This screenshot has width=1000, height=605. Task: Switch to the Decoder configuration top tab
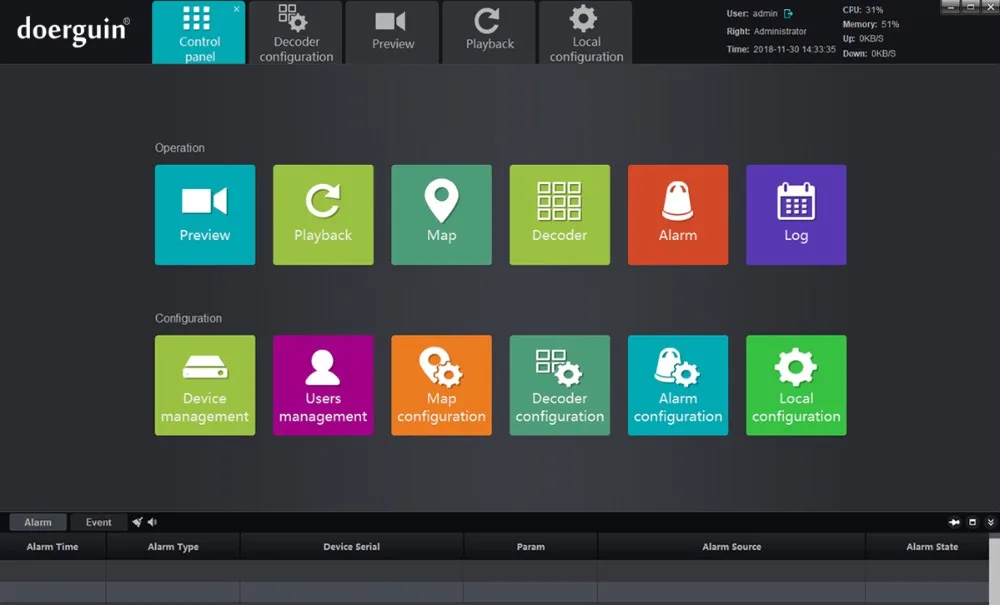pyautogui.click(x=296, y=33)
